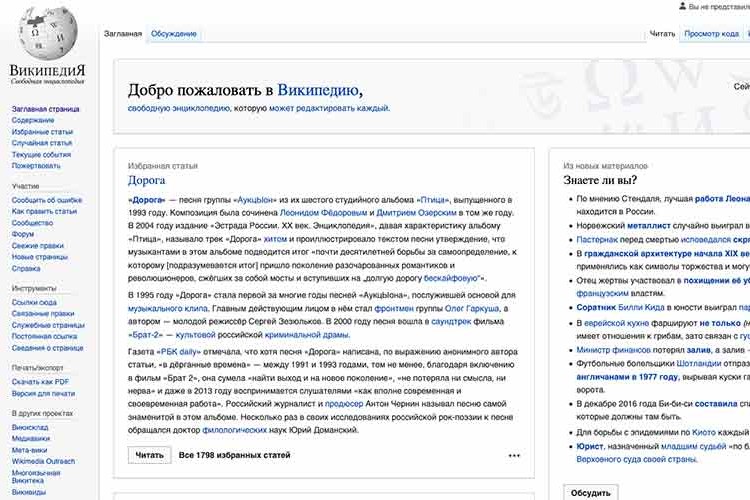The image size is (750, 500).
Task: Click Все 1798 избранных статей link
Action: (x=235, y=455)
